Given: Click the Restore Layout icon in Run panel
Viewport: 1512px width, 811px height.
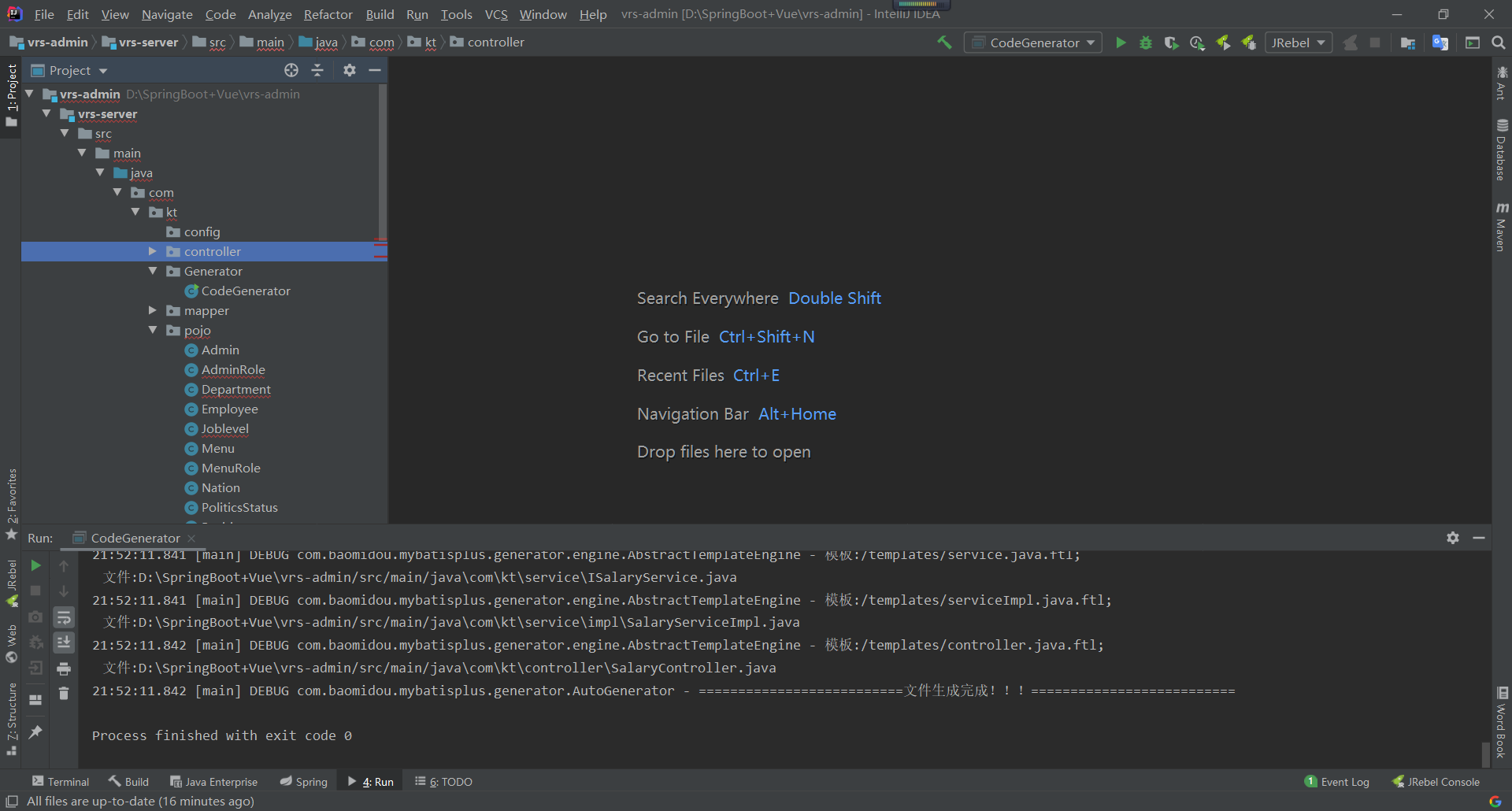Looking at the screenshot, I should pyautogui.click(x=35, y=699).
